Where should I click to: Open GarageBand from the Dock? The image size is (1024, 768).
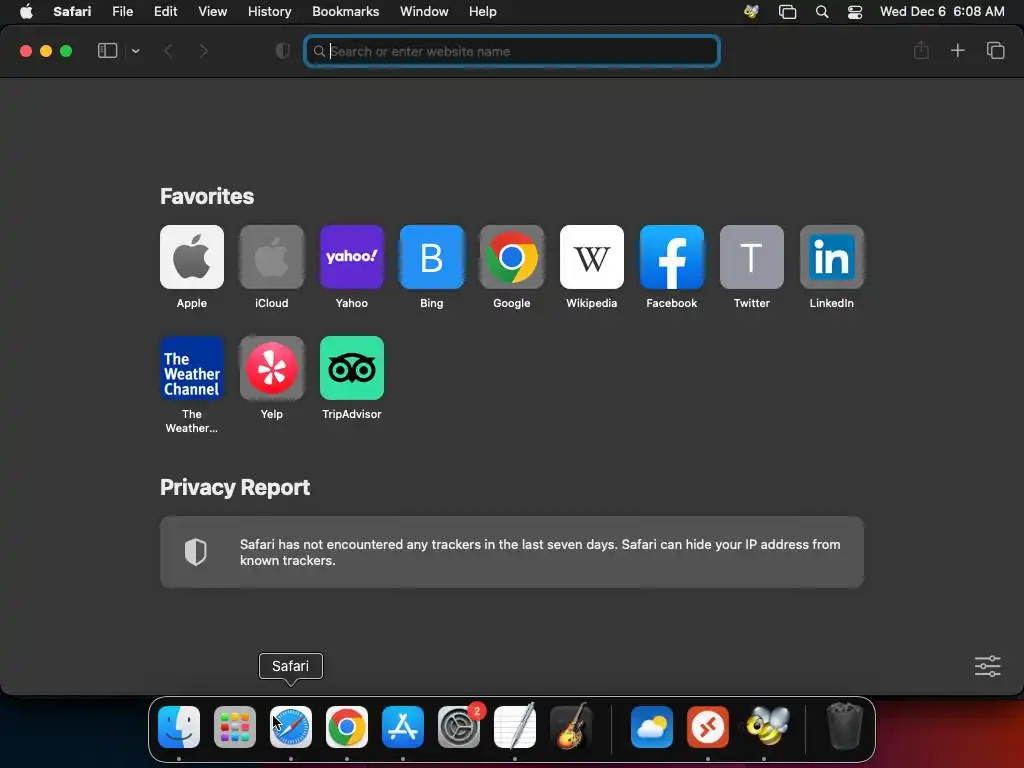(571, 726)
